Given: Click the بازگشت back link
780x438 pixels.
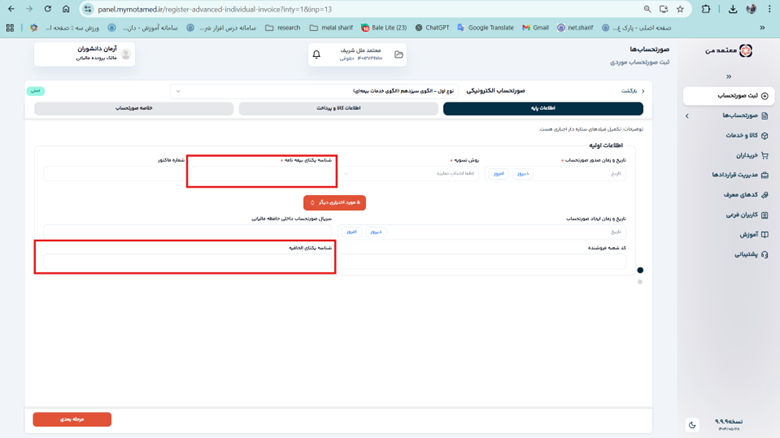Looking at the screenshot, I should click(630, 91).
